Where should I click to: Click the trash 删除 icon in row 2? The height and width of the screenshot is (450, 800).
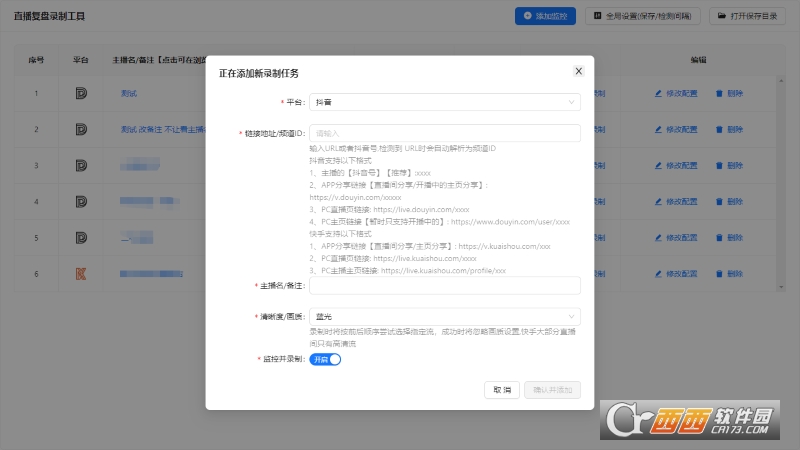click(719, 130)
